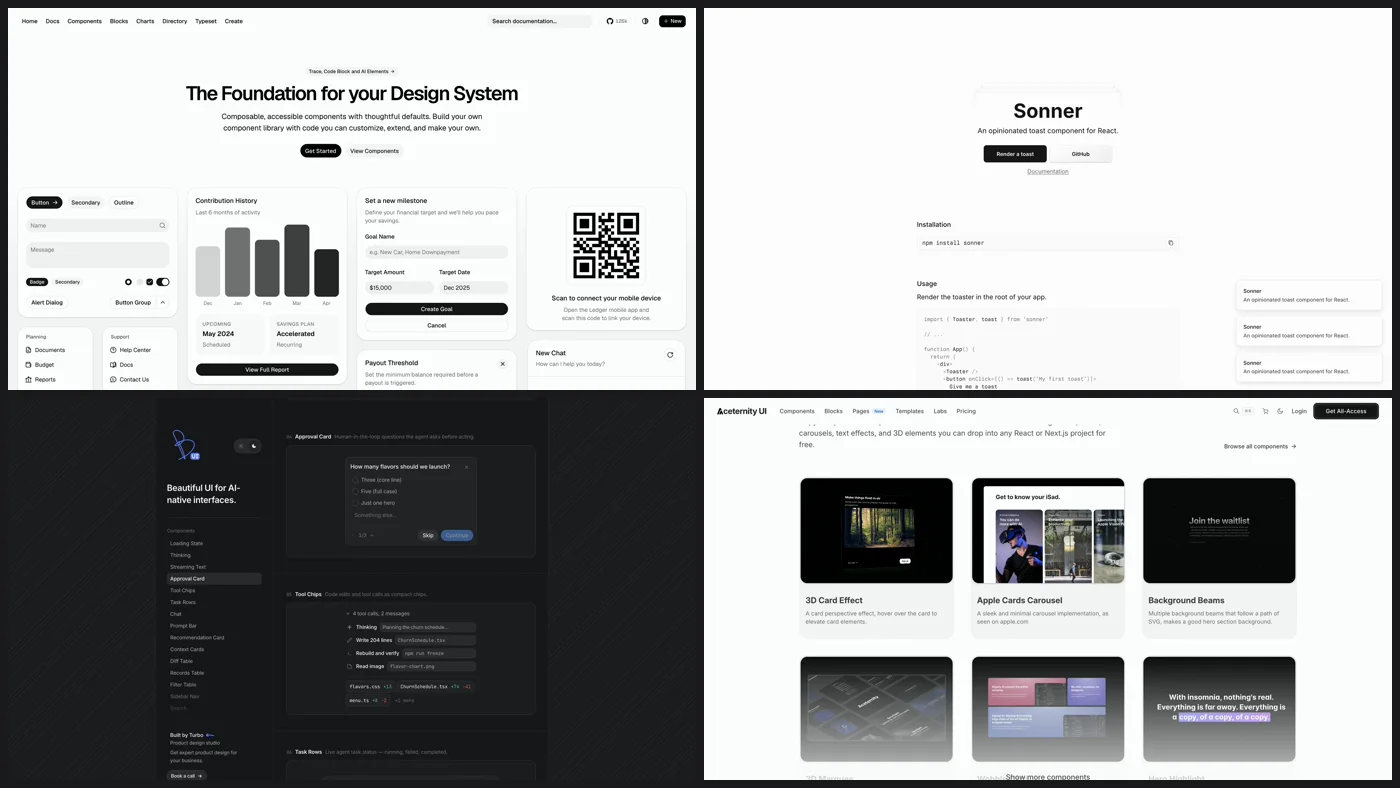Go to Blocks in shadcn navigation
Screen dimensions: 1400x788
(119, 21)
